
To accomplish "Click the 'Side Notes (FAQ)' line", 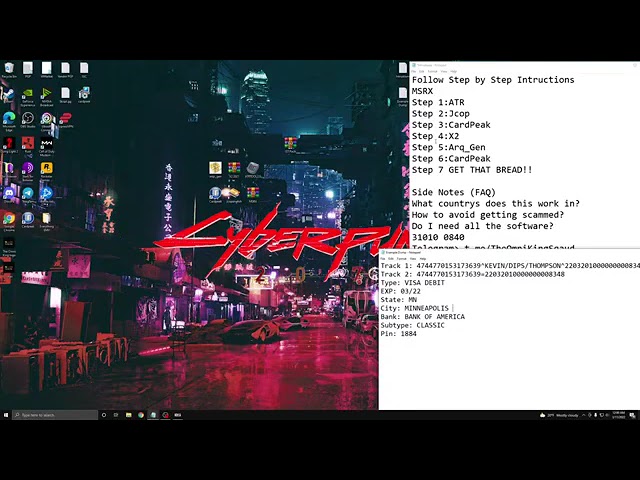I will (x=453, y=192).
